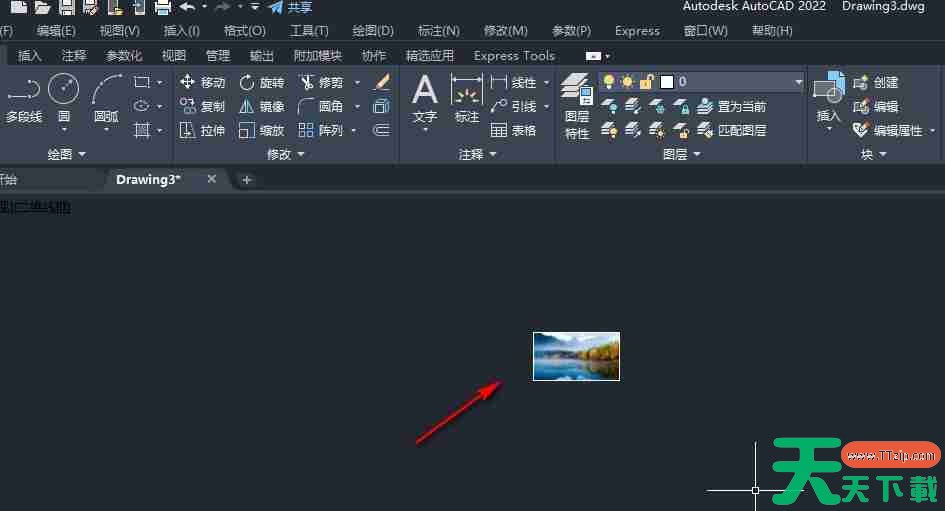Click the Explode icon in Modify panel
This screenshot has height=511, width=945.
[381, 106]
